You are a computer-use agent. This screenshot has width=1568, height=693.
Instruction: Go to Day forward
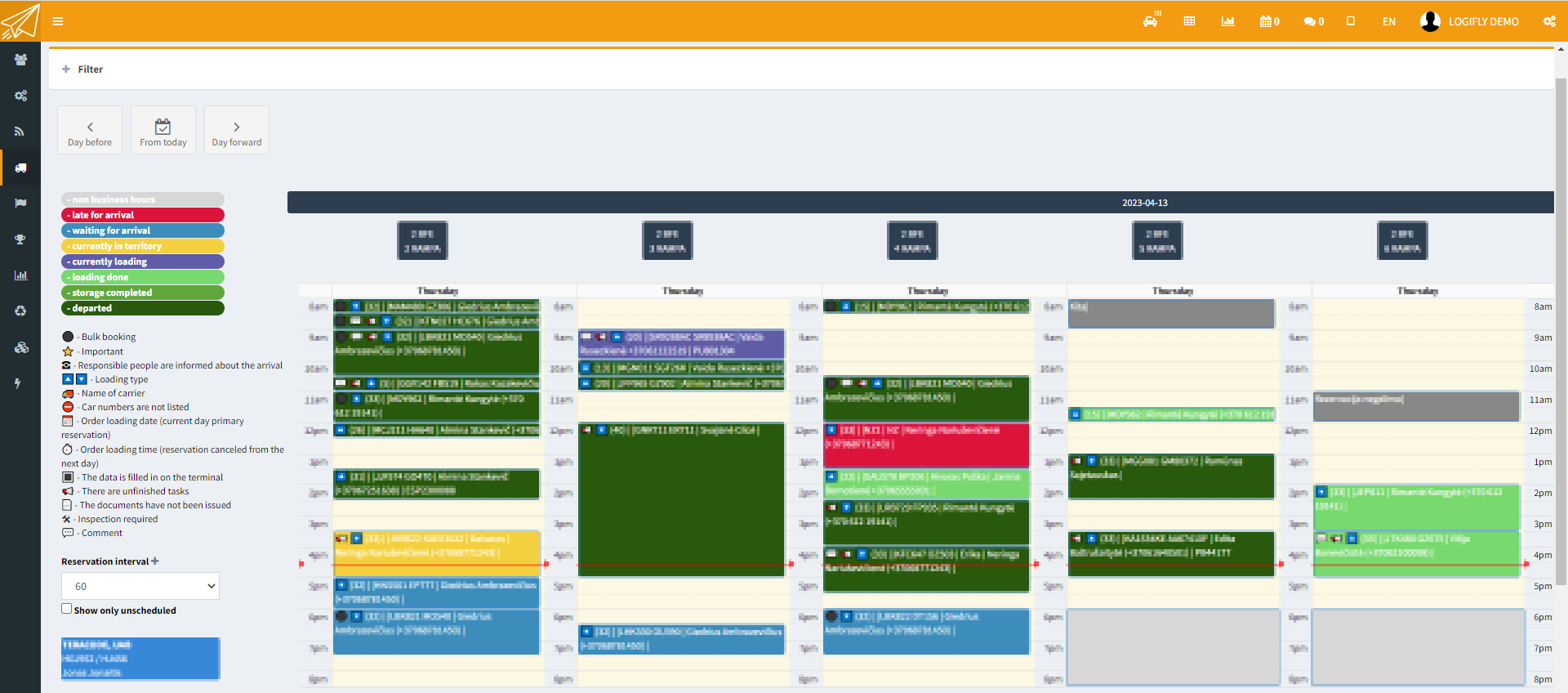[x=237, y=130]
